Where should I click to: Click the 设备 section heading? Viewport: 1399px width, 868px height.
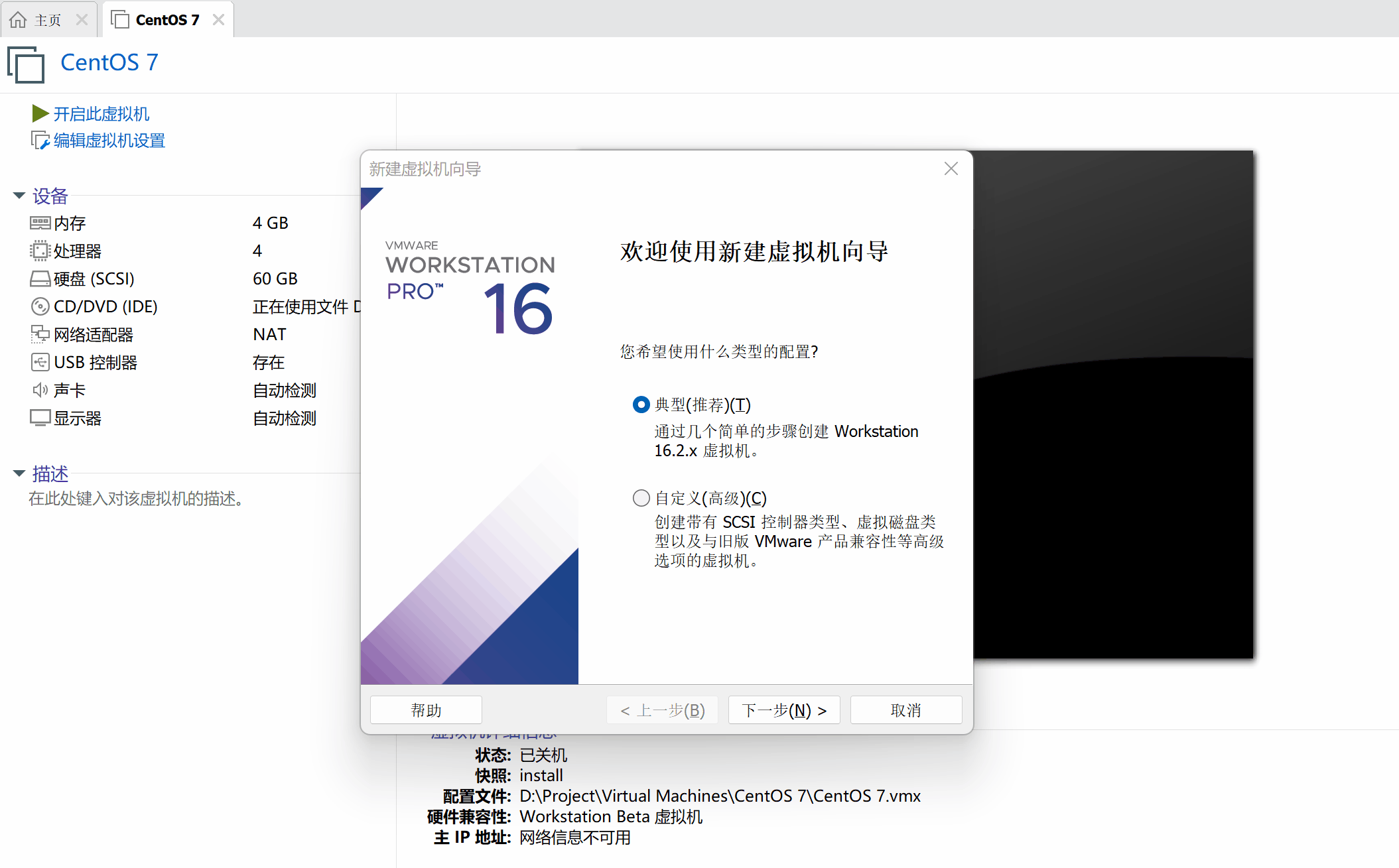pyautogui.click(x=50, y=196)
